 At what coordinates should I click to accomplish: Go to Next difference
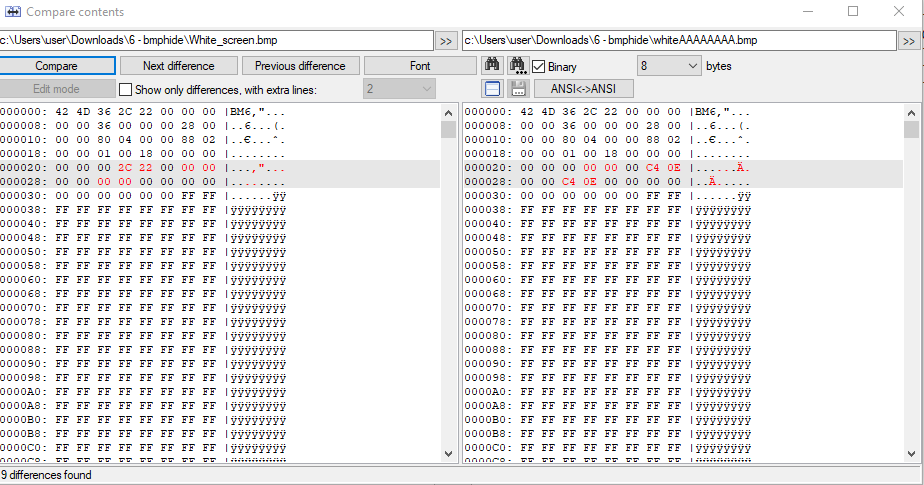click(x=179, y=65)
